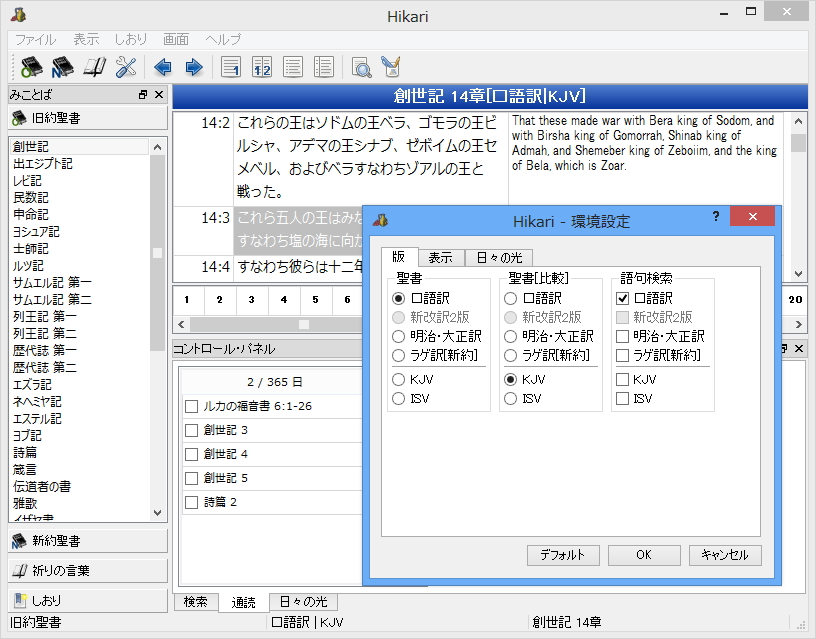Open word search with the magnifier icon

[x=361, y=67]
